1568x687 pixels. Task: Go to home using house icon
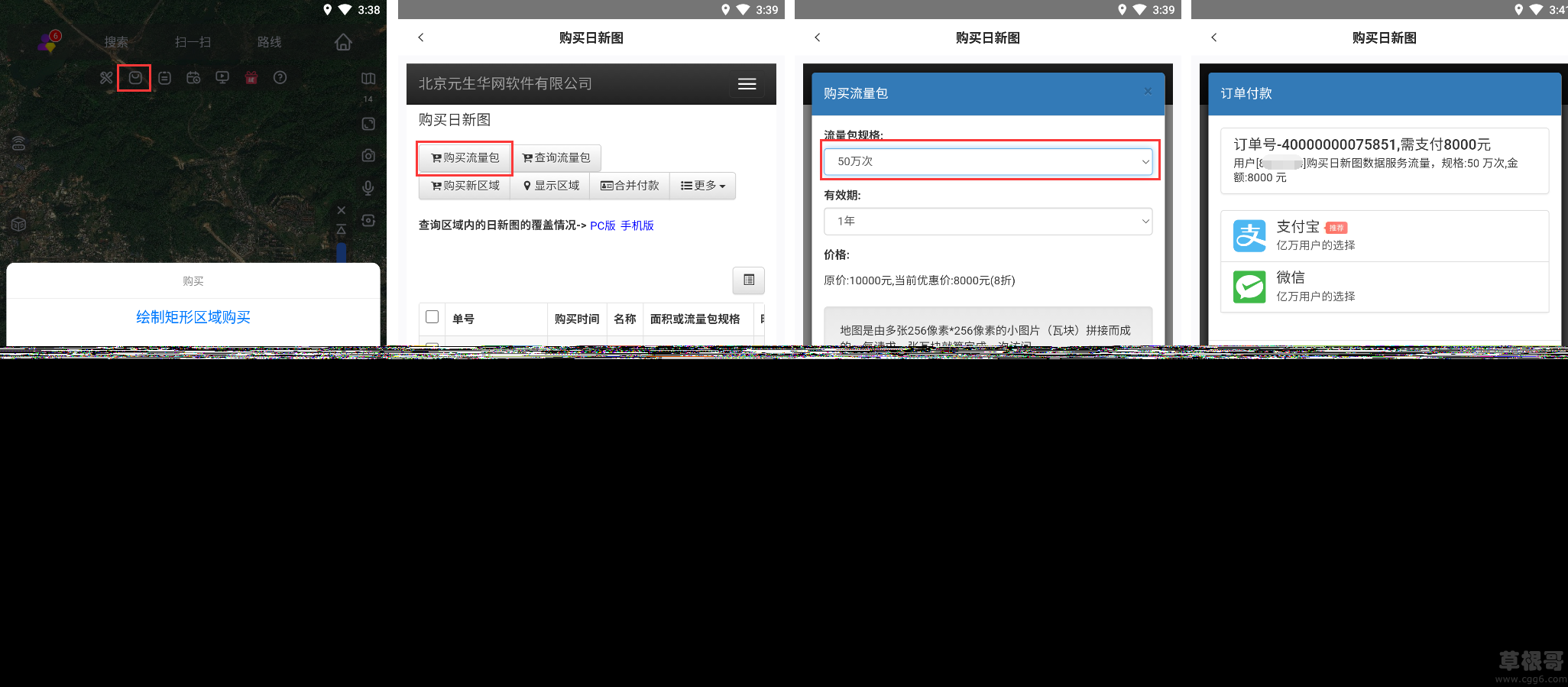pyautogui.click(x=343, y=42)
